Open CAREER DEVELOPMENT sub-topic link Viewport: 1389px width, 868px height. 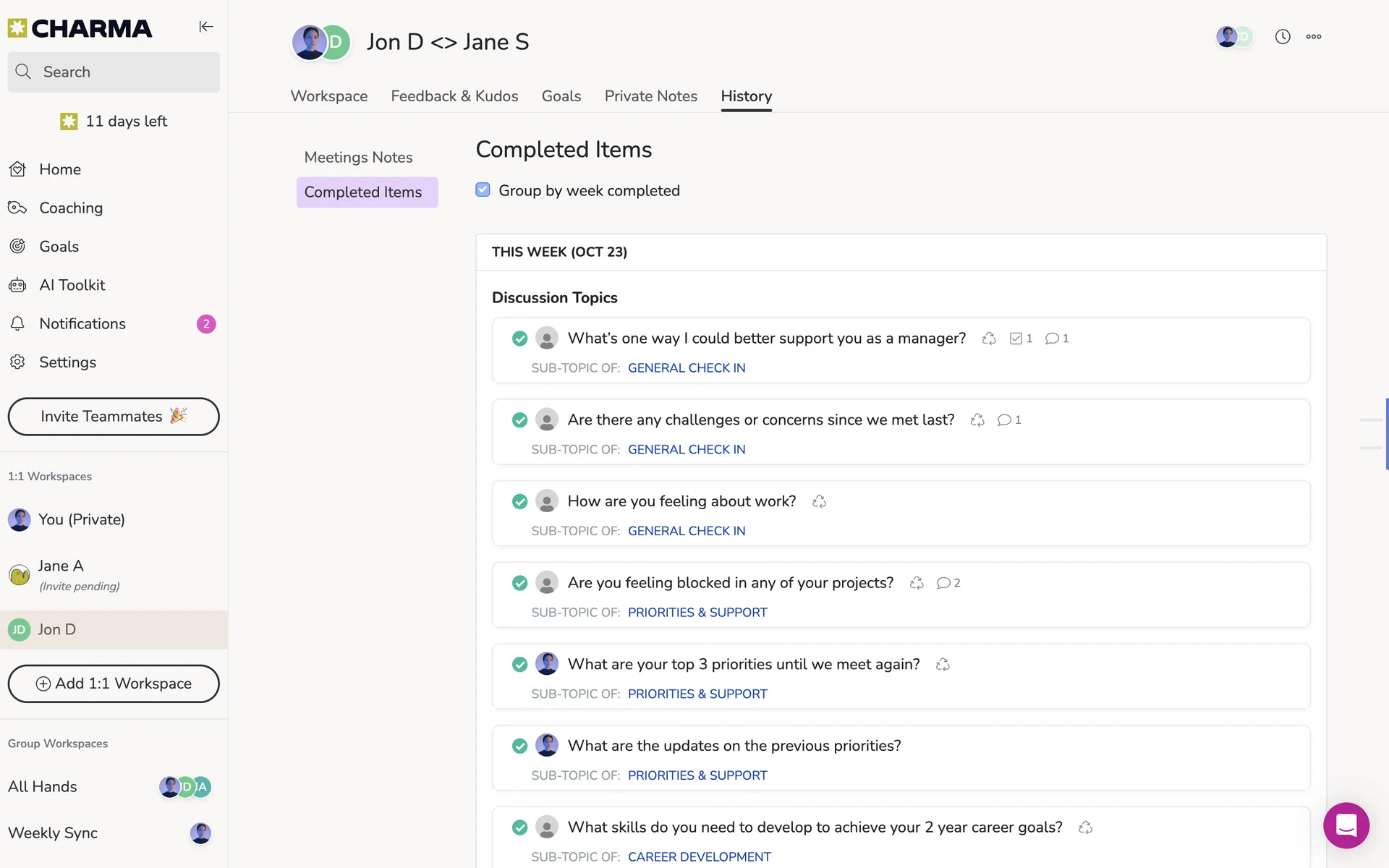[699, 856]
